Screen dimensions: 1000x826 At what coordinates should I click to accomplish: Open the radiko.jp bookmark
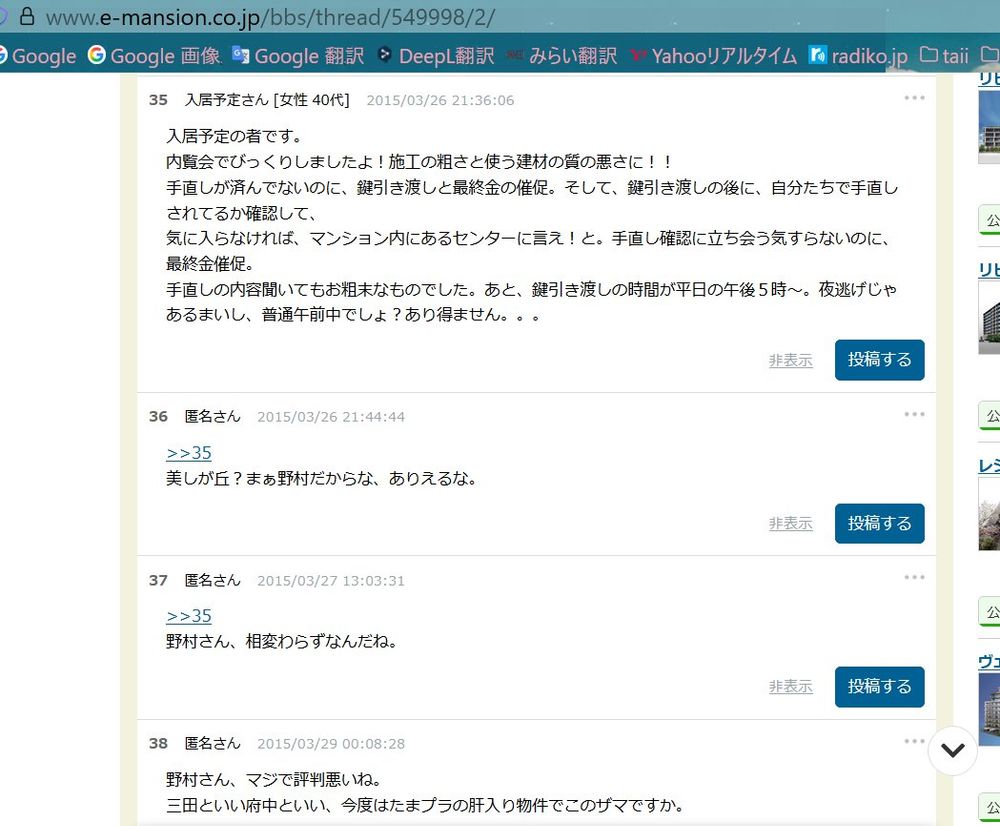click(x=858, y=56)
